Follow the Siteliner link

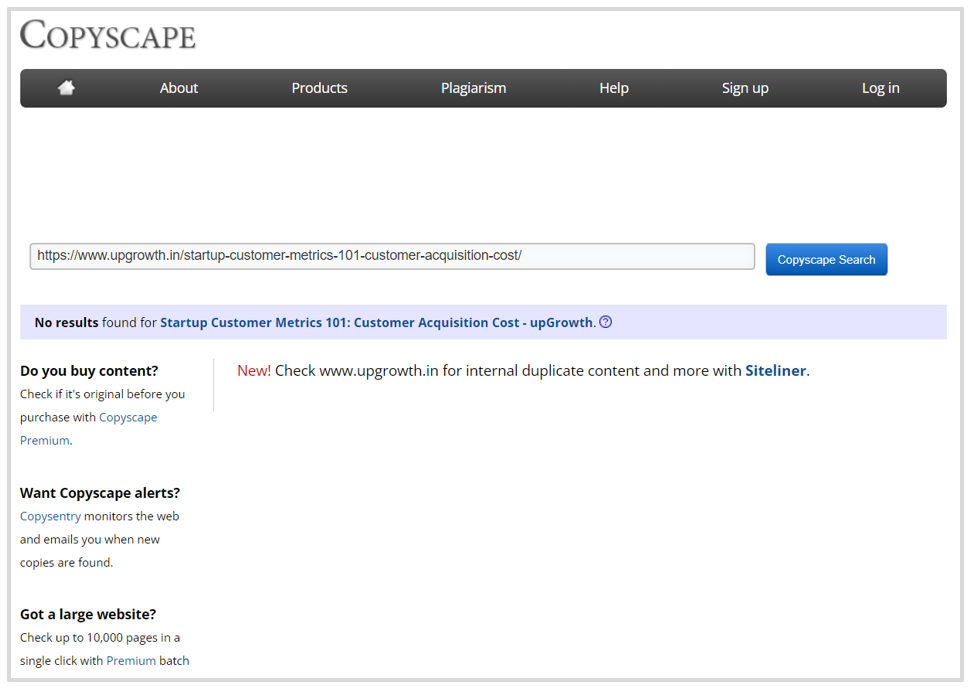tap(776, 371)
